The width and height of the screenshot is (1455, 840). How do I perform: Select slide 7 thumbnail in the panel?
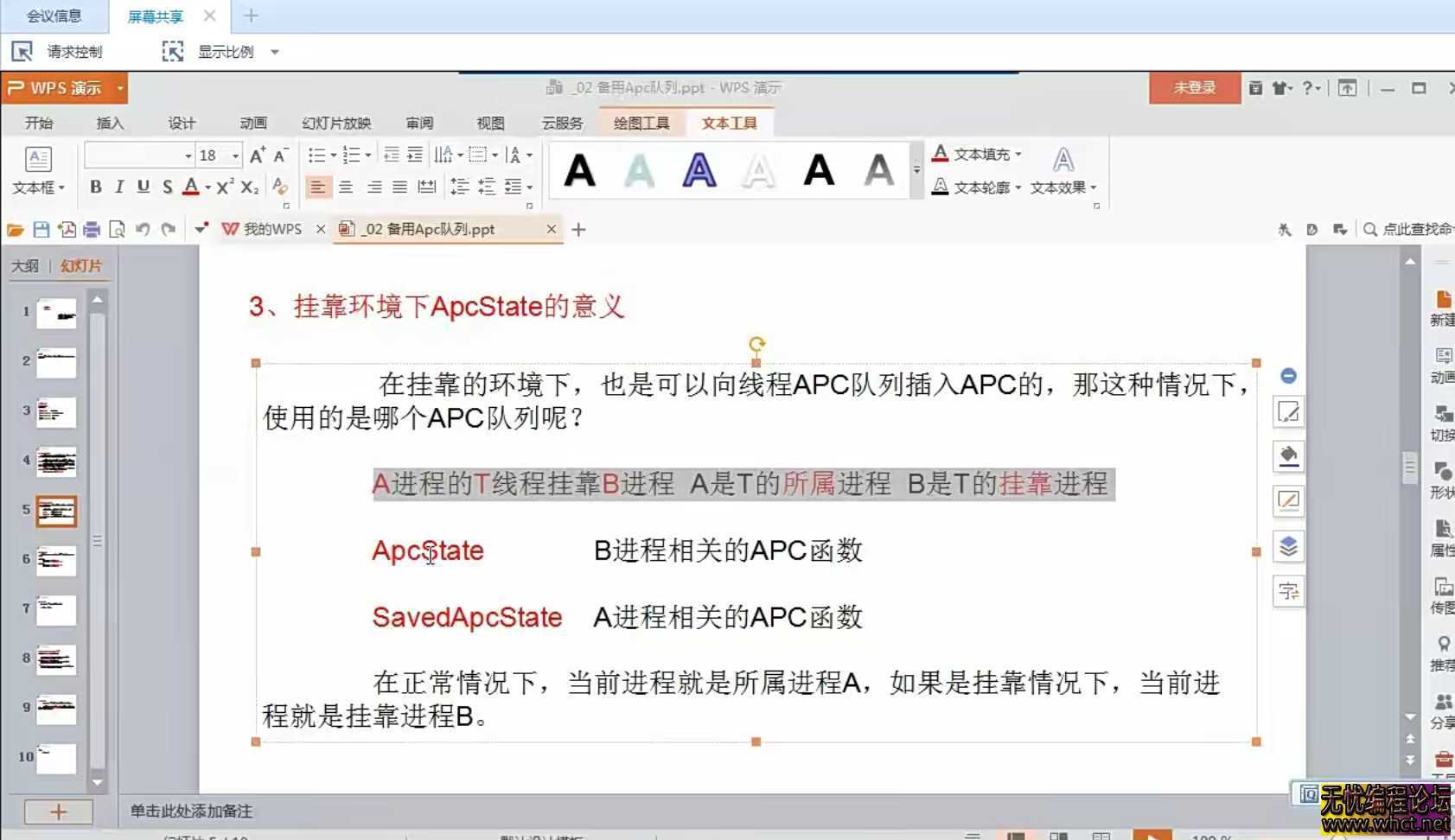coord(56,609)
